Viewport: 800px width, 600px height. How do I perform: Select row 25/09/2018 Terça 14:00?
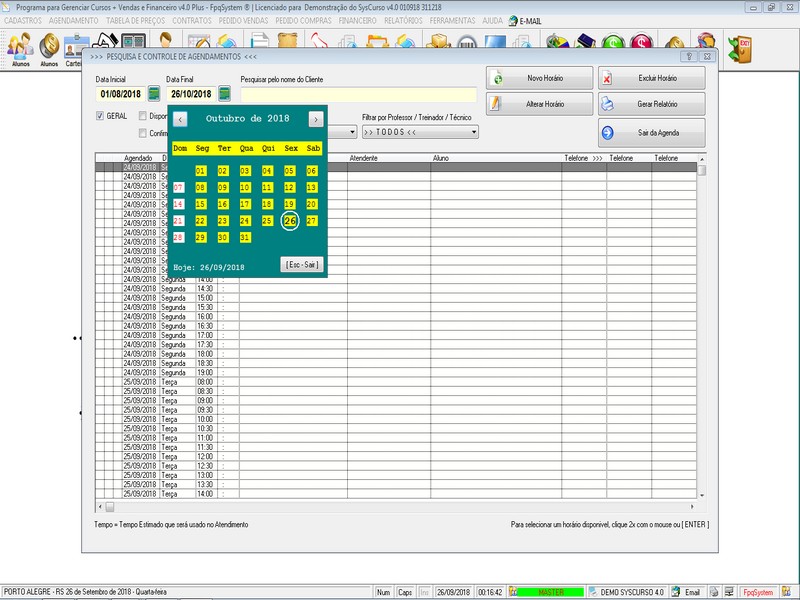click(x=395, y=494)
